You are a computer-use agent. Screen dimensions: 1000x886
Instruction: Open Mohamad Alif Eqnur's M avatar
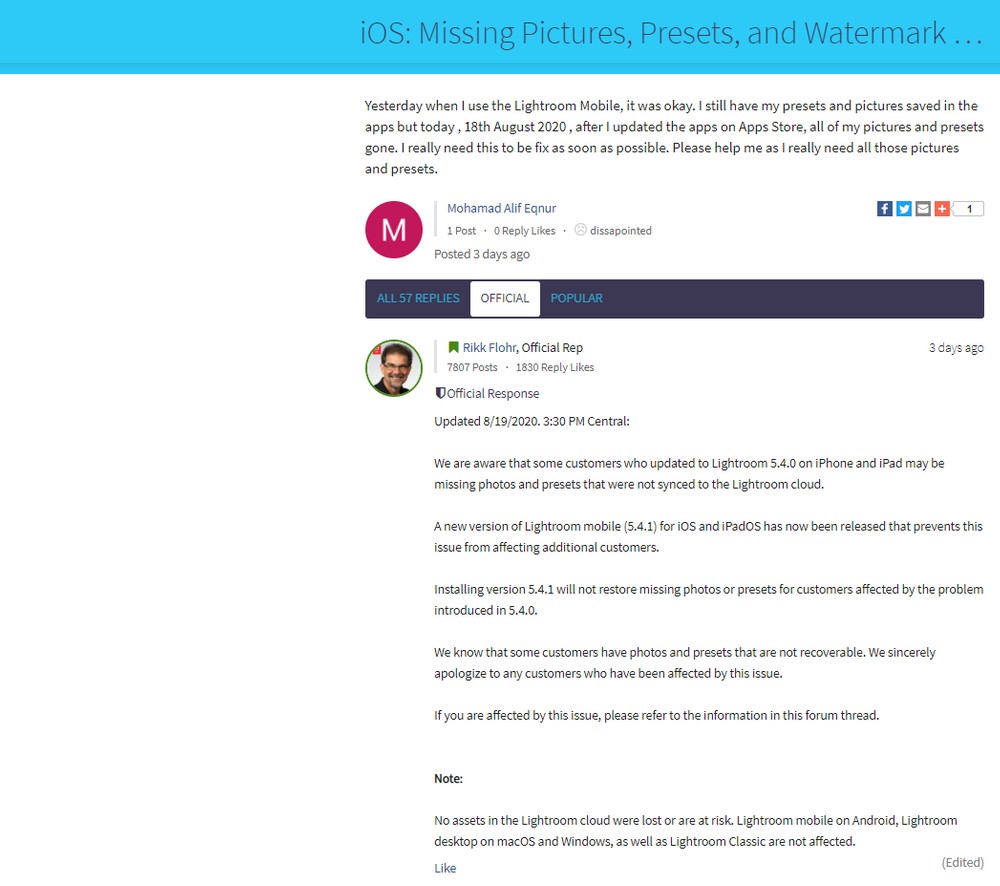(393, 230)
